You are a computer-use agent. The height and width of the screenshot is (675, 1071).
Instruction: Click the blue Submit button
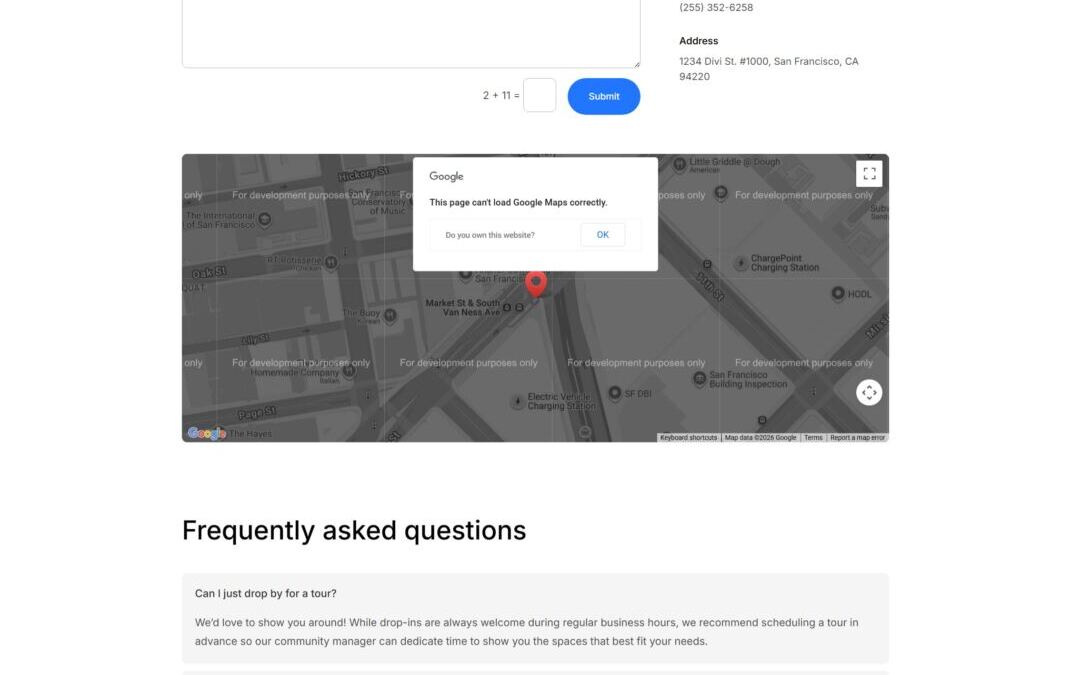pos(603,96)
